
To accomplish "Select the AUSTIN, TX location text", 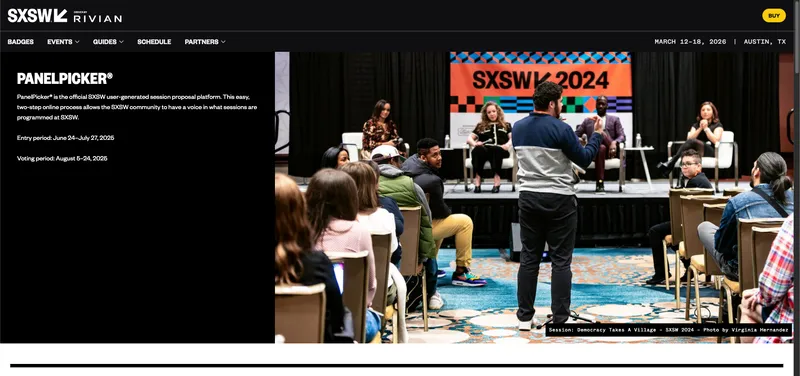I will (765, 42).
